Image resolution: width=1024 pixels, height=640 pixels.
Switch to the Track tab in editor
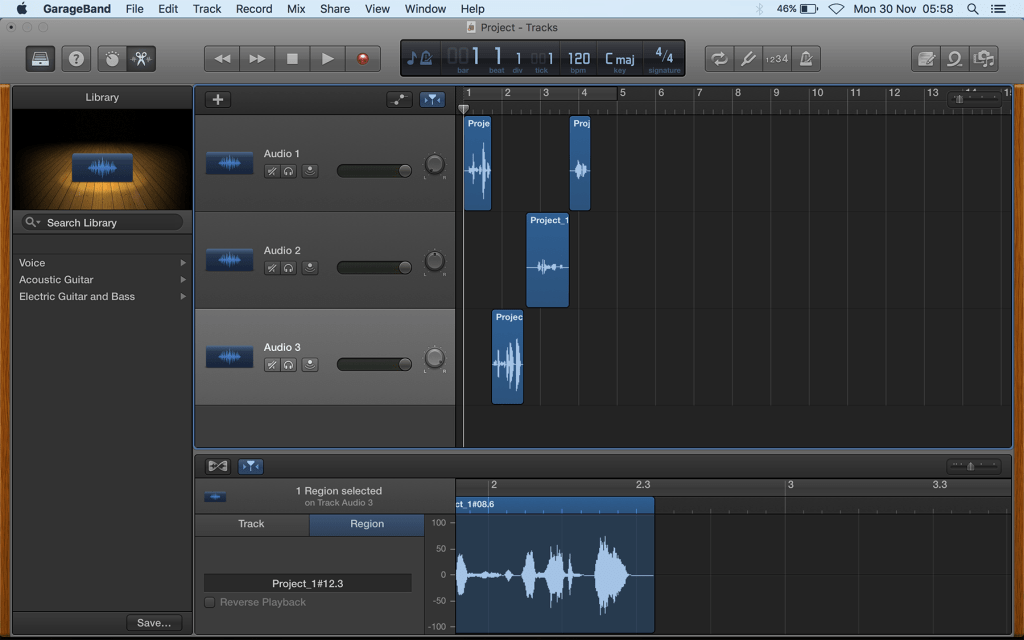pos(251,524)
